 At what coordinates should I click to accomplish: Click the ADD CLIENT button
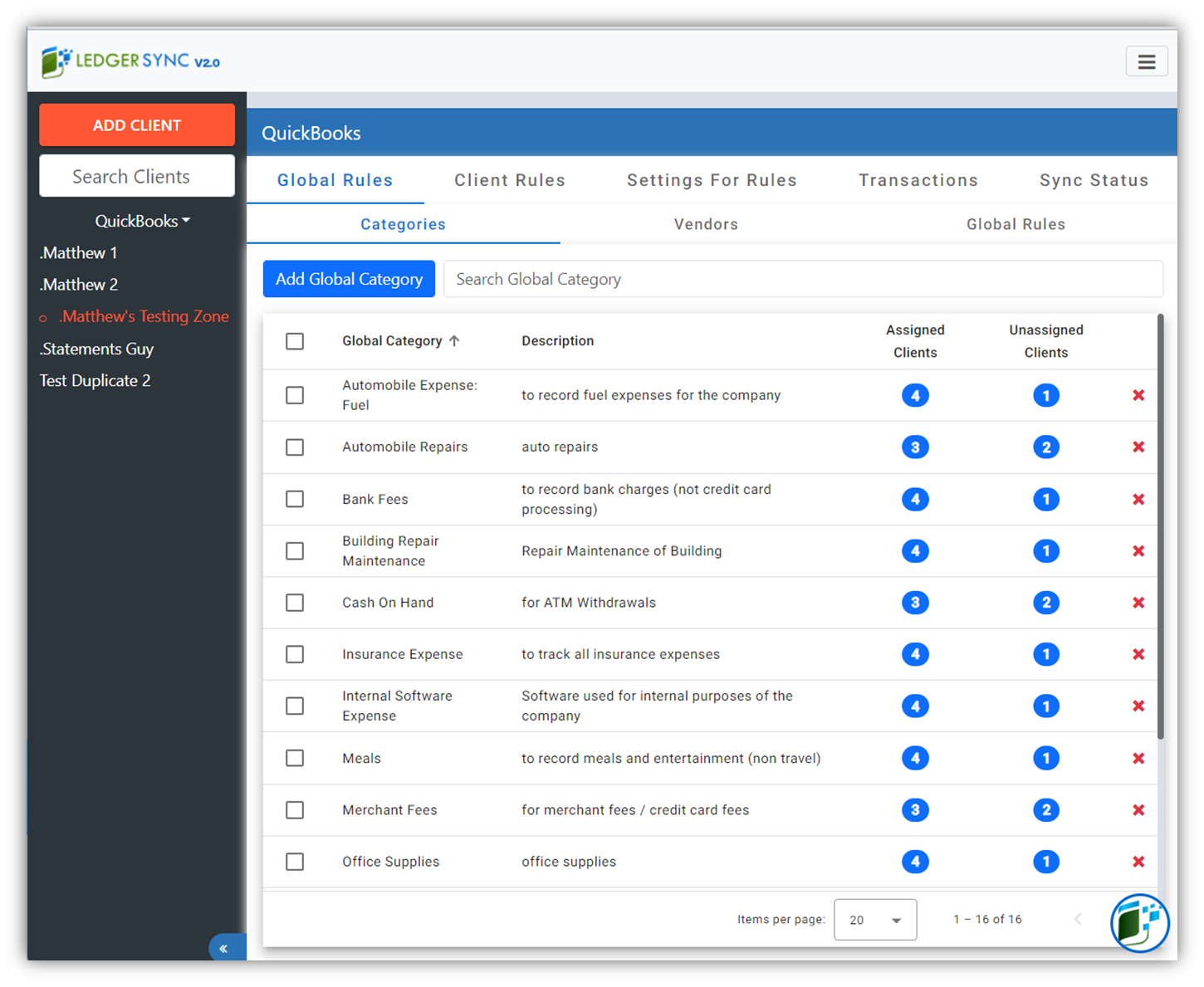pyautogui.click(x=137, y=125)
